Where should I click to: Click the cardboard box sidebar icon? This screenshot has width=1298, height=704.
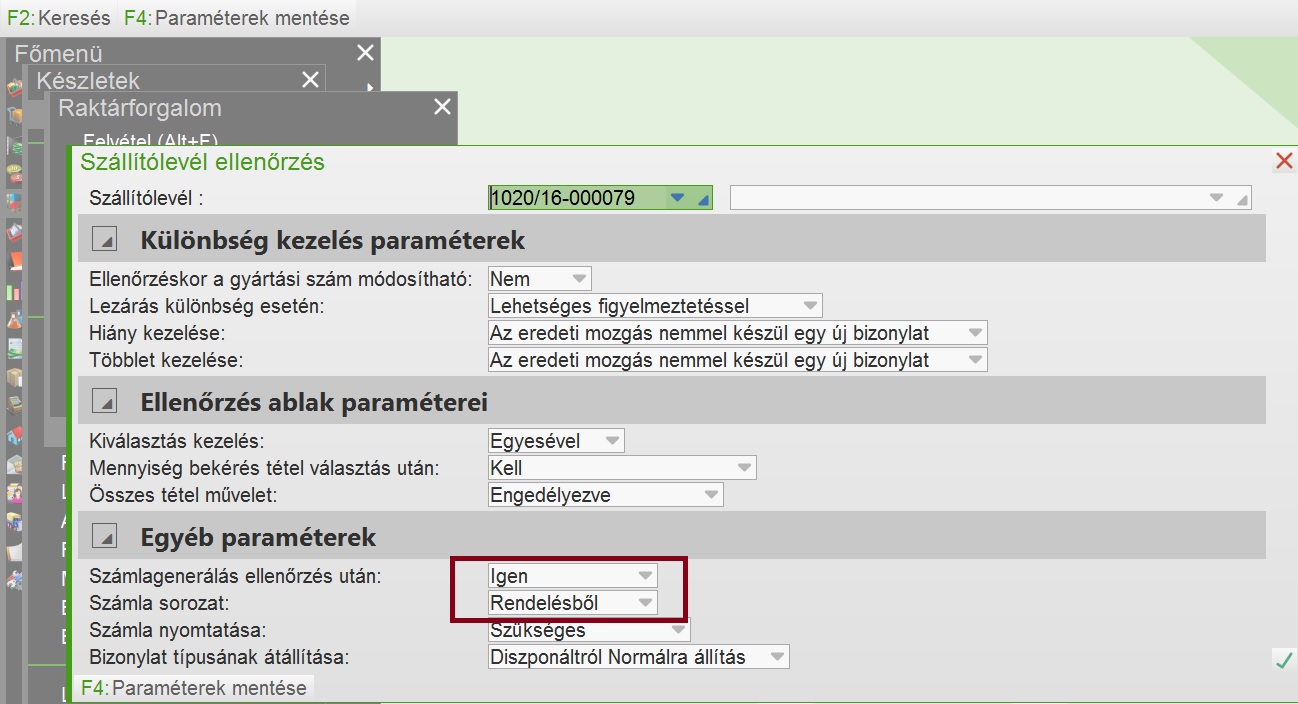(x=14, y=378)
